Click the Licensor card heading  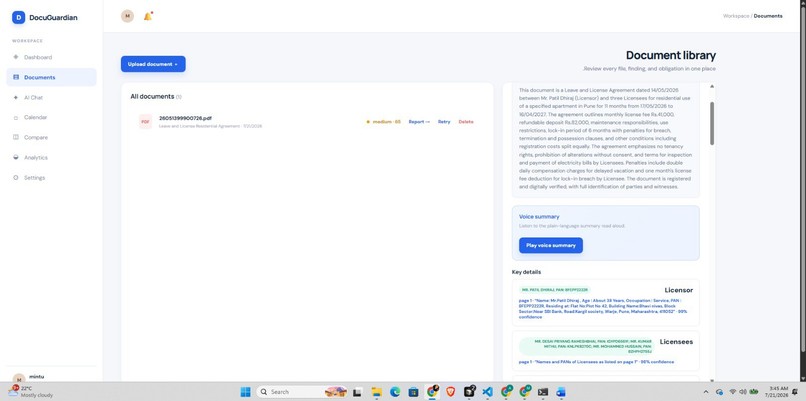tap(679, 290)
